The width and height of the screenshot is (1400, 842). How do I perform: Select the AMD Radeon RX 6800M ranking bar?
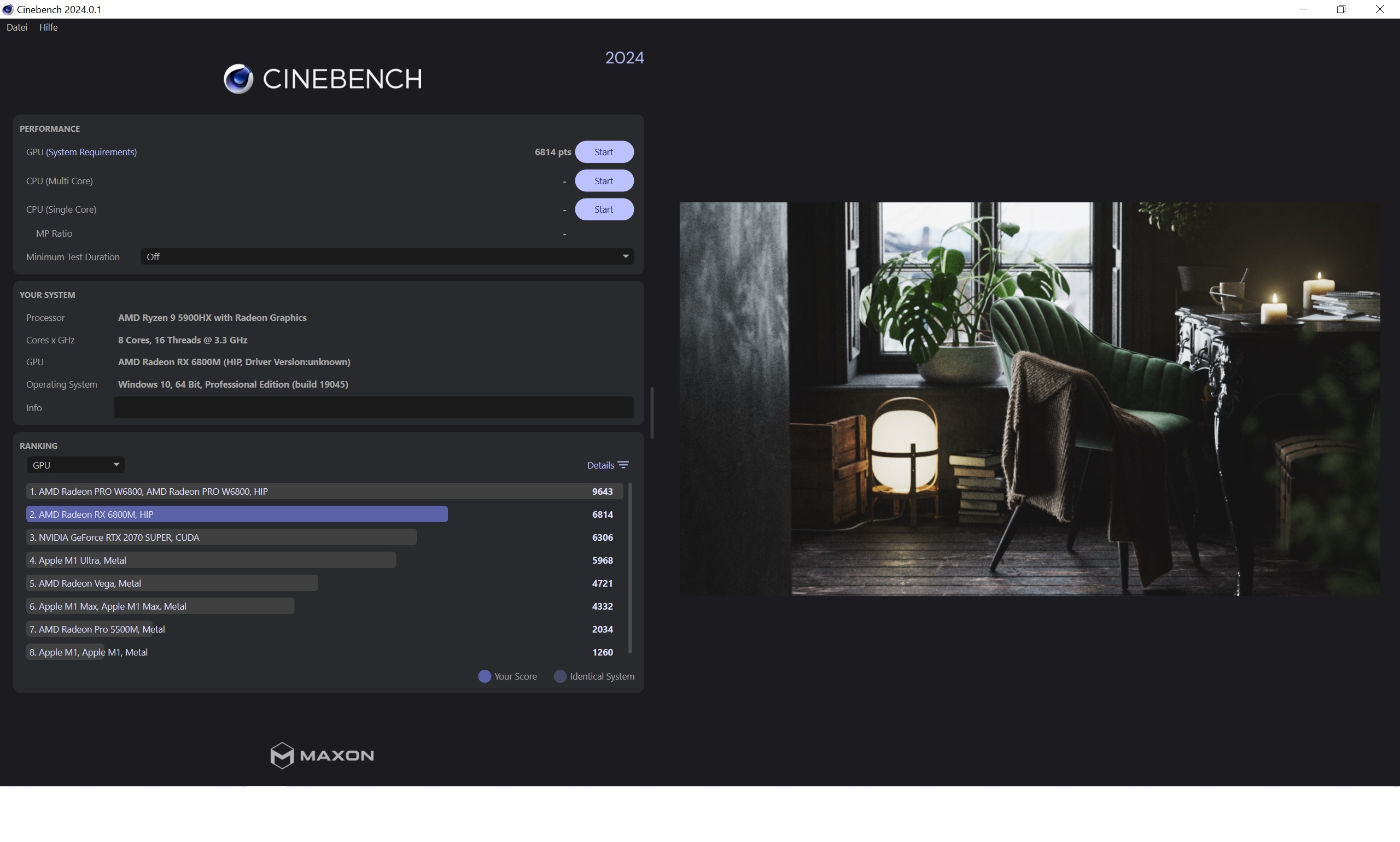[237, 514]
